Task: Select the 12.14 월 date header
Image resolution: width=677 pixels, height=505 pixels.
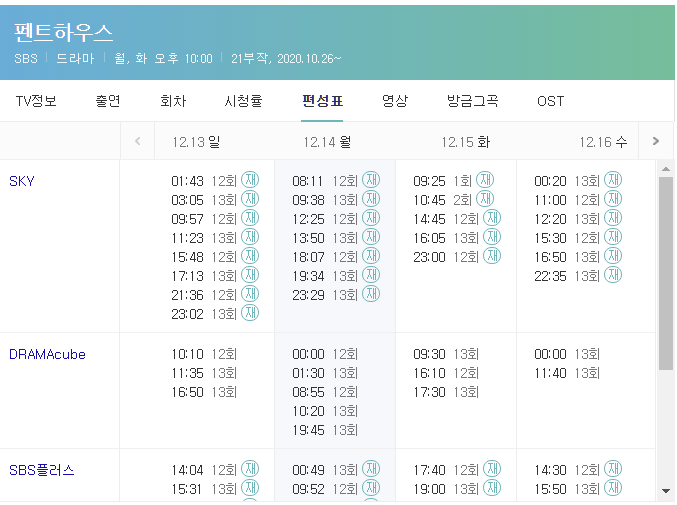Action: point(327,142)
